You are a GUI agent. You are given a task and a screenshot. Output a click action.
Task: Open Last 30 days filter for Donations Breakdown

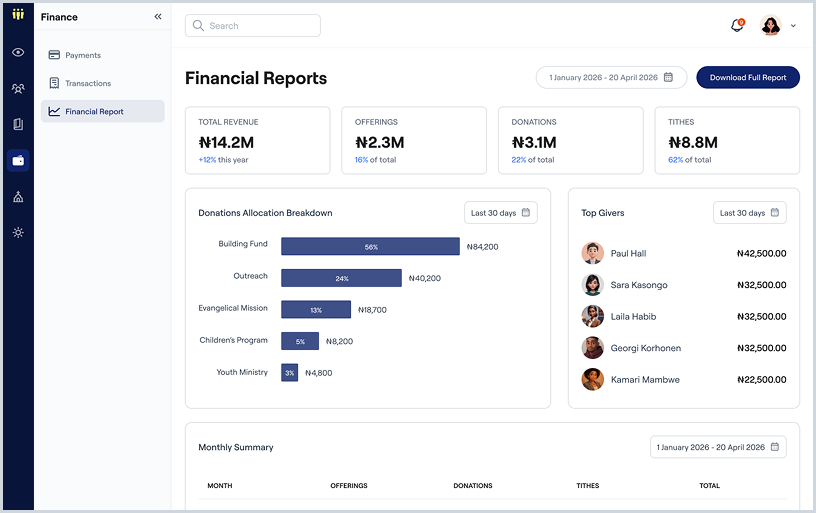[x=501, y=213]
